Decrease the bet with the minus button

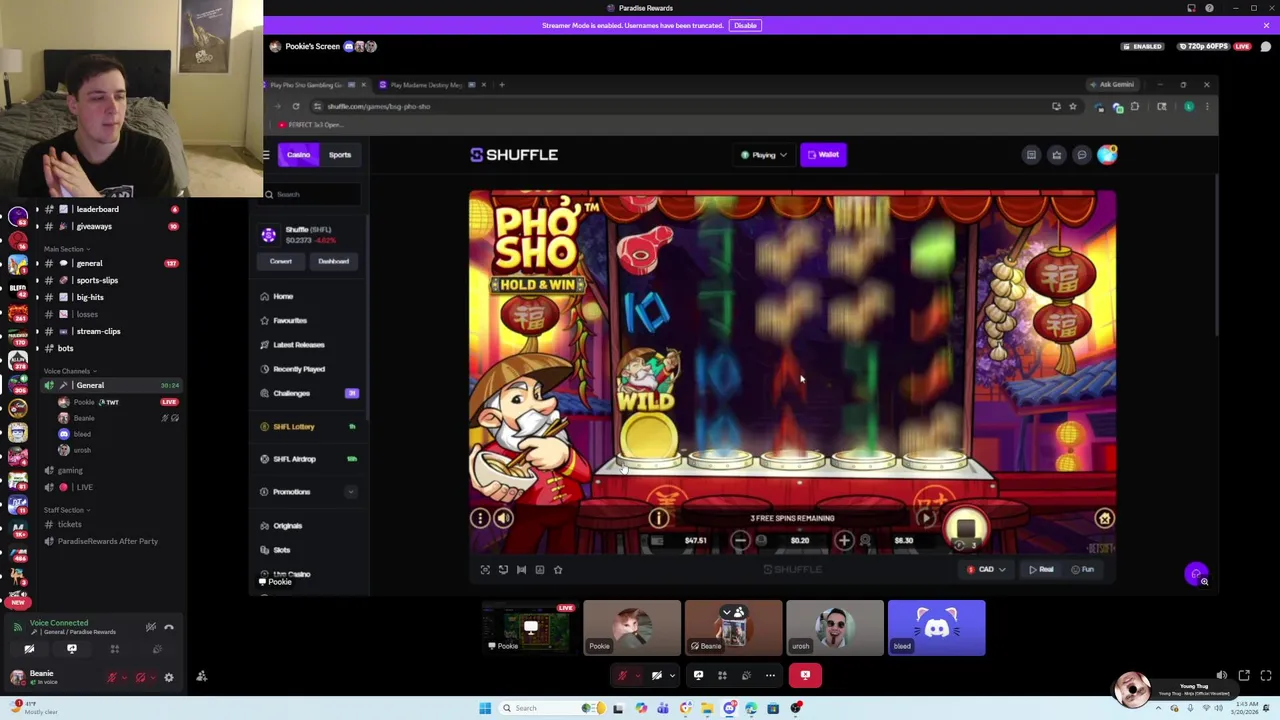coord(740,541)
